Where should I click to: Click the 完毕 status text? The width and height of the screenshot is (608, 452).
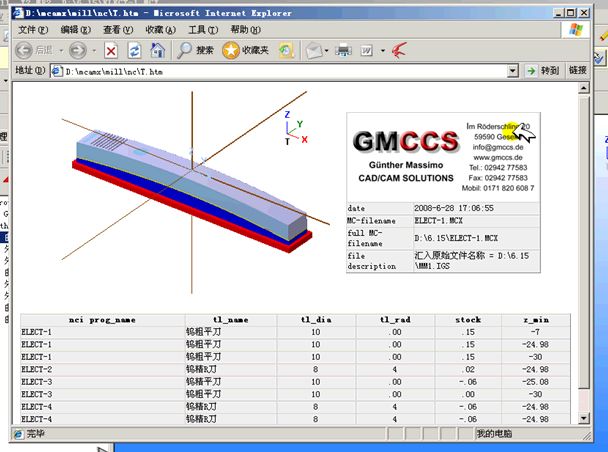click(x=35, y=434)
